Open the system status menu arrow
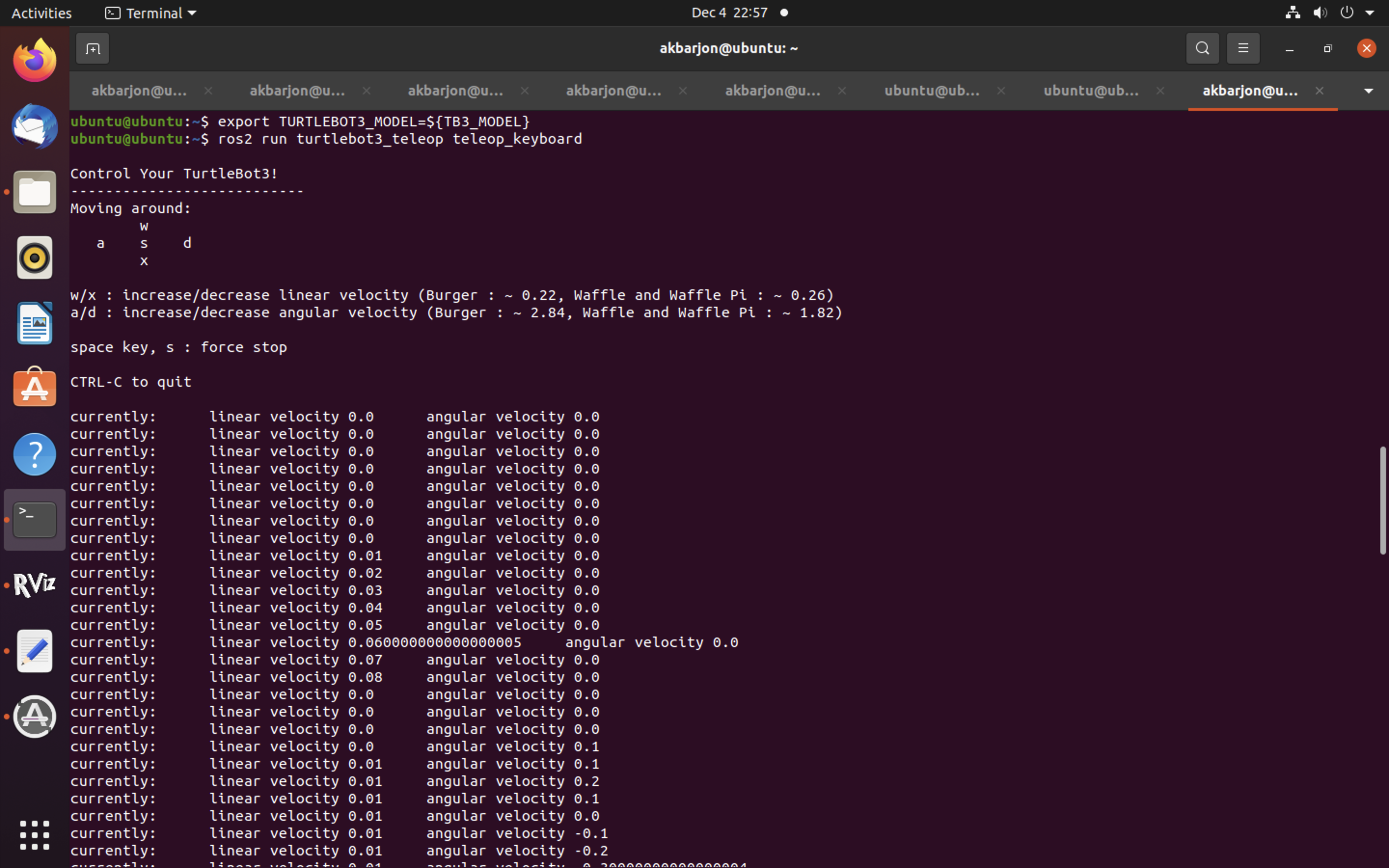The width and height of the screenshot is (1389, 868). pos(1370,13)
